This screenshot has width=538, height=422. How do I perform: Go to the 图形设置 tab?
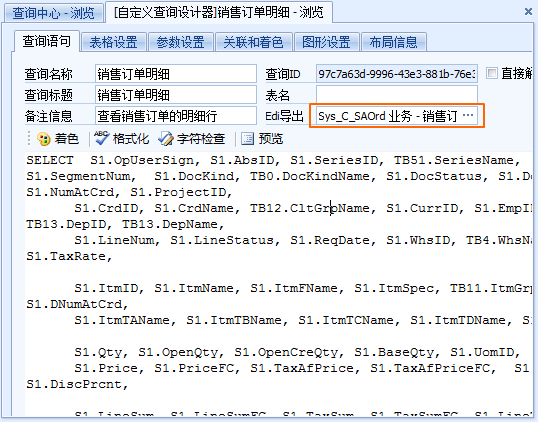(x=326, y=42)
